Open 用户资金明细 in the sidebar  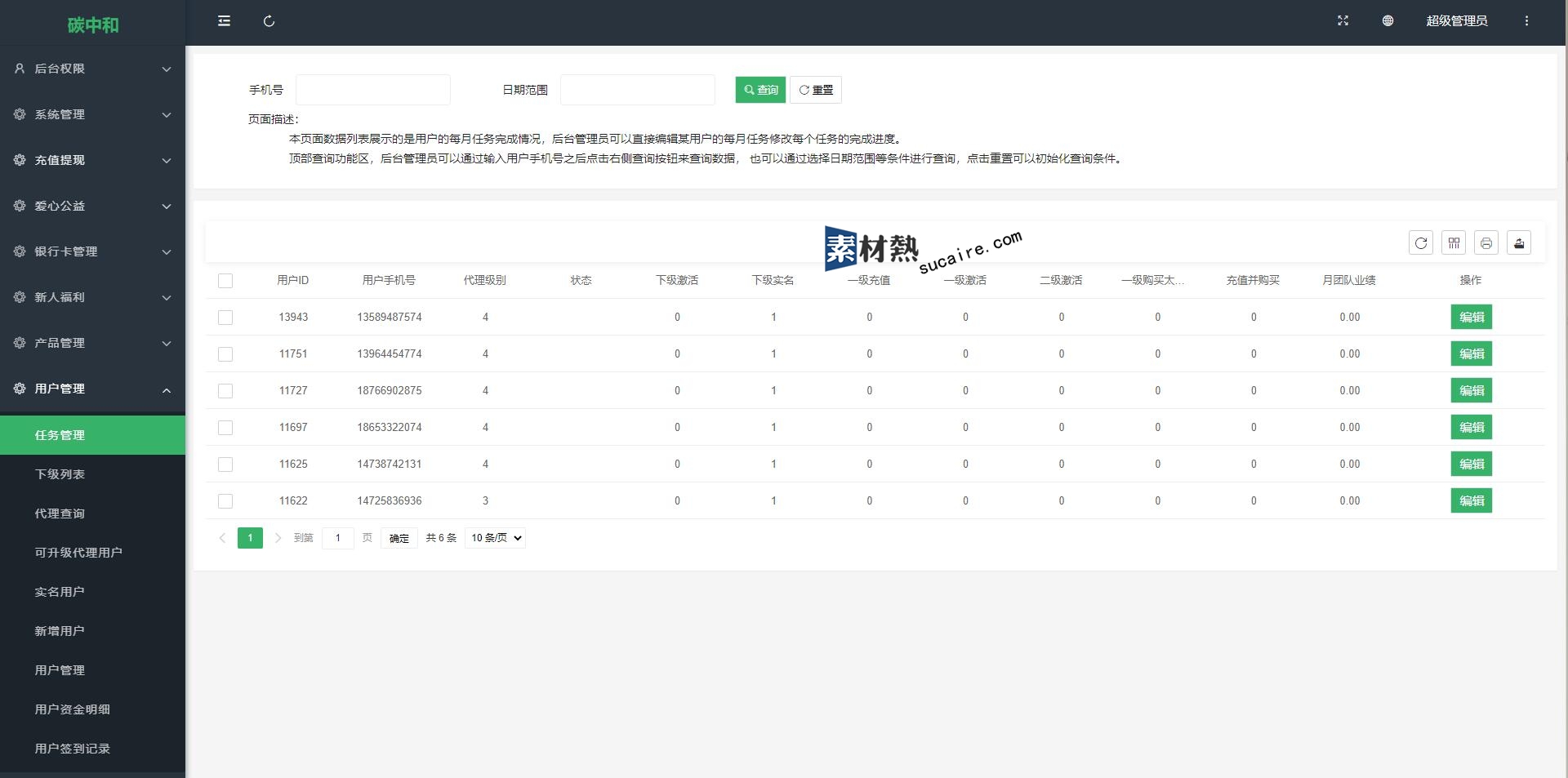point(92,709)
